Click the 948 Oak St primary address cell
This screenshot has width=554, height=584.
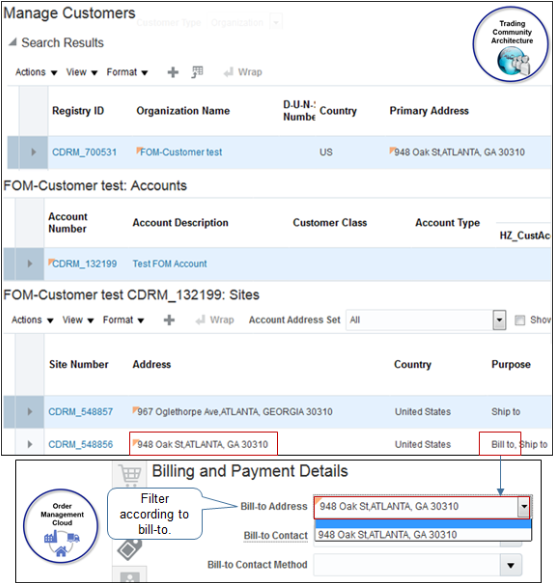click(x=459, y=152)
